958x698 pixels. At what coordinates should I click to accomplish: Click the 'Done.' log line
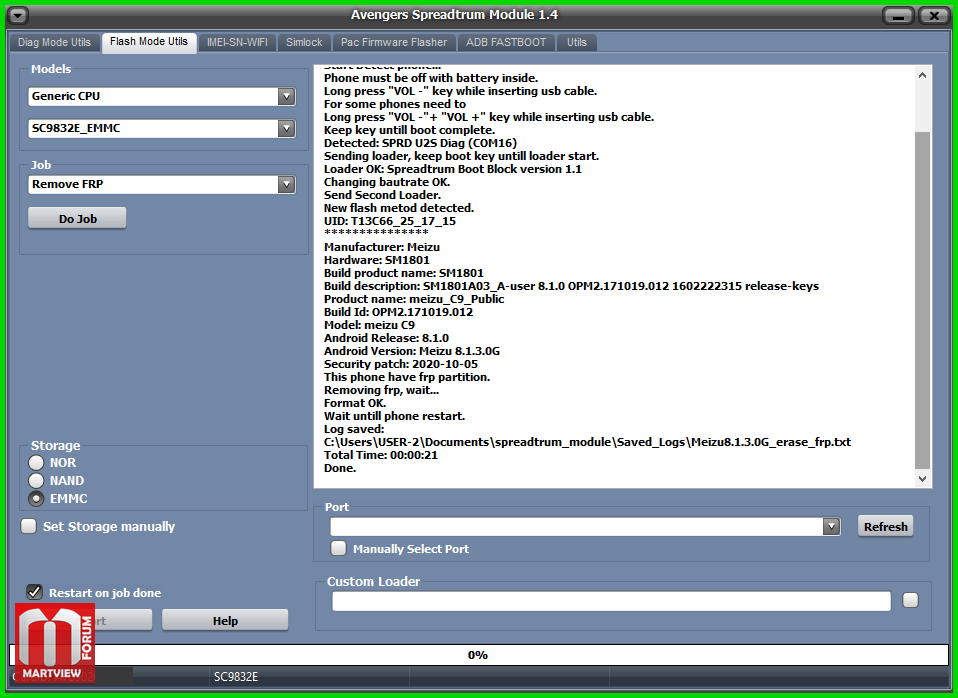pyautogui.click(x=340, y=468)
